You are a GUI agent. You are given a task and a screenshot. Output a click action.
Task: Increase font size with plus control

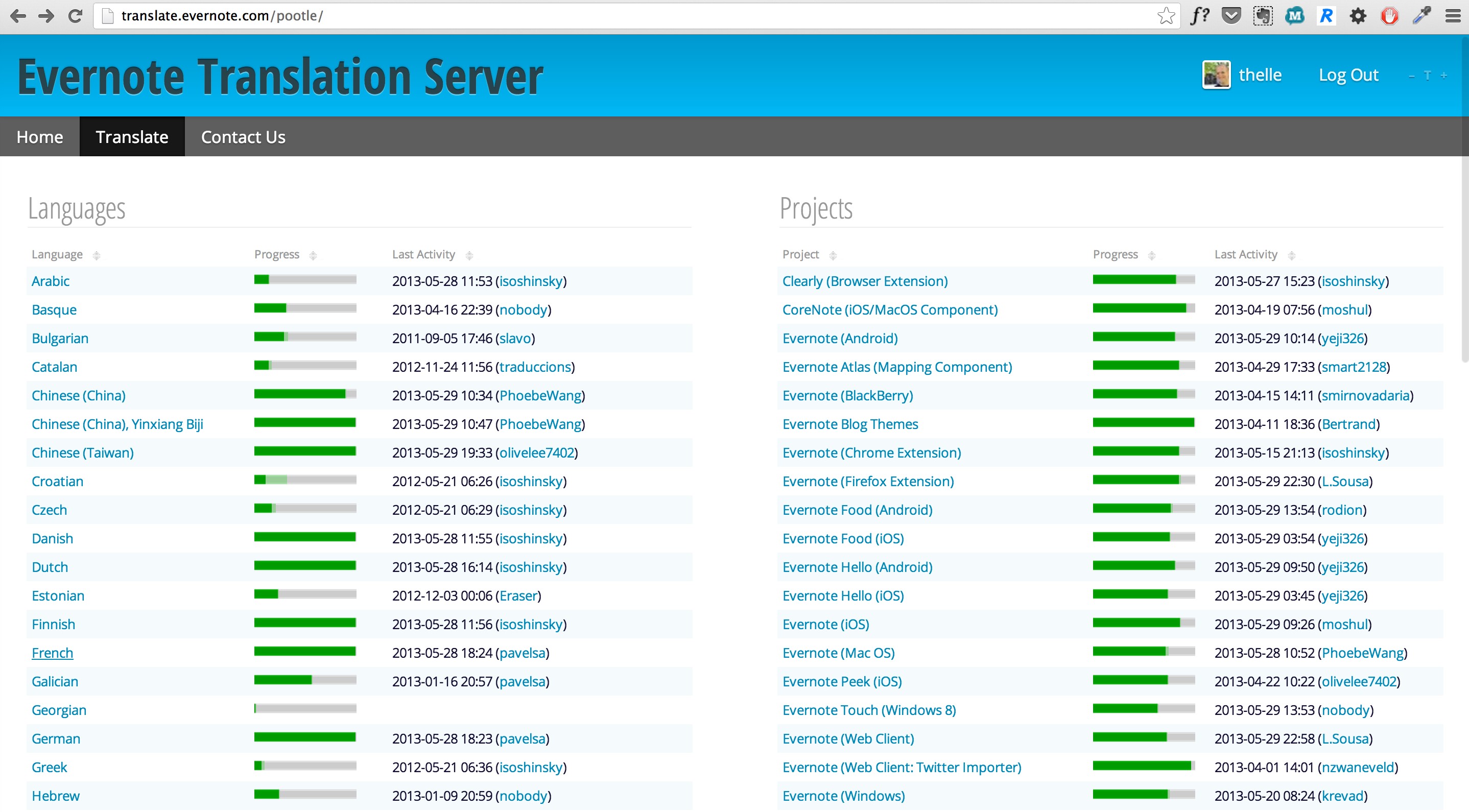click(x=1443, y=75)
